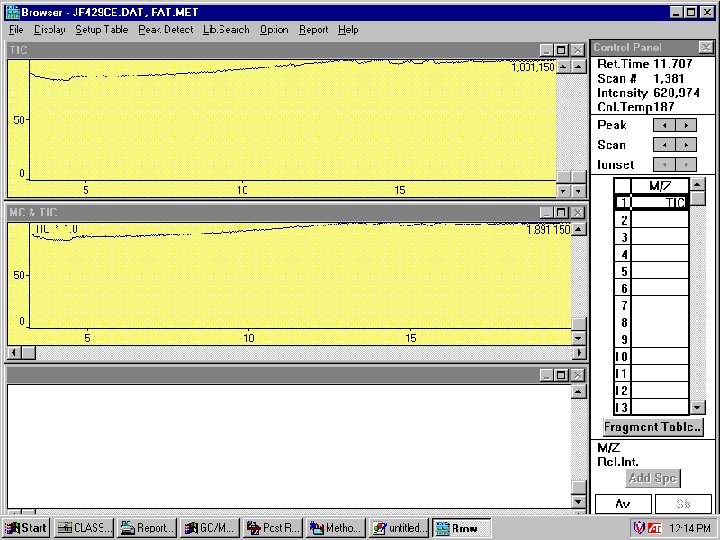Click the Add Spc button
Viewport: 720px width, 540px height.
(x=652, y=478)
